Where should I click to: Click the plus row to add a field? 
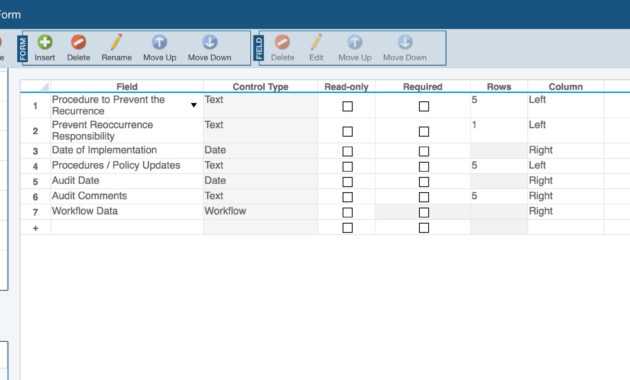[x=35, y=228]
